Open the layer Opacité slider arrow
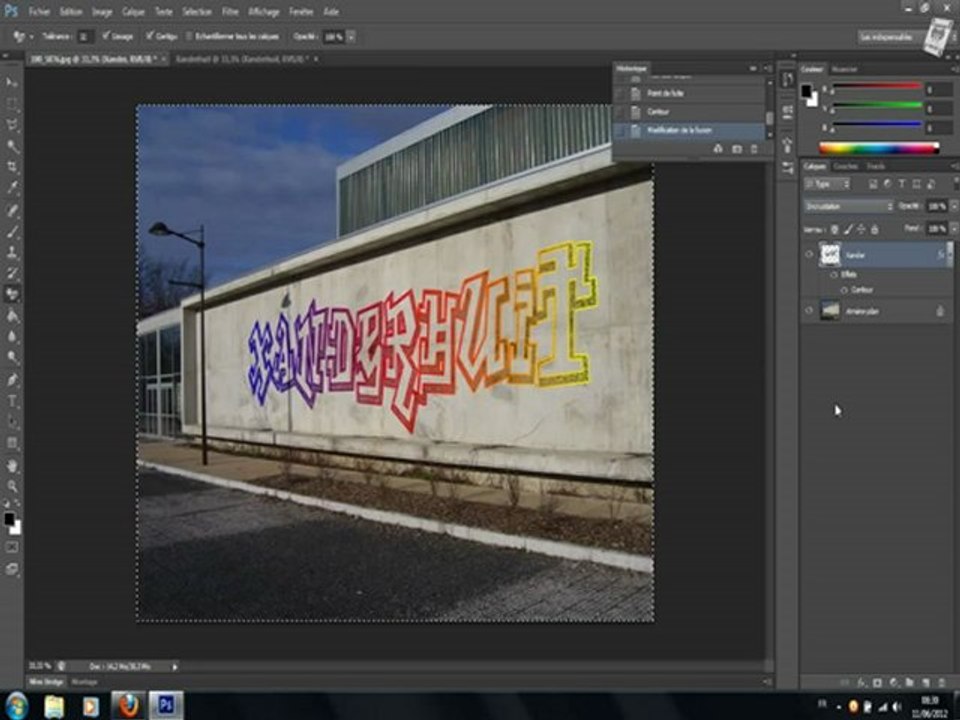The image size is (960, 720). 953,206
